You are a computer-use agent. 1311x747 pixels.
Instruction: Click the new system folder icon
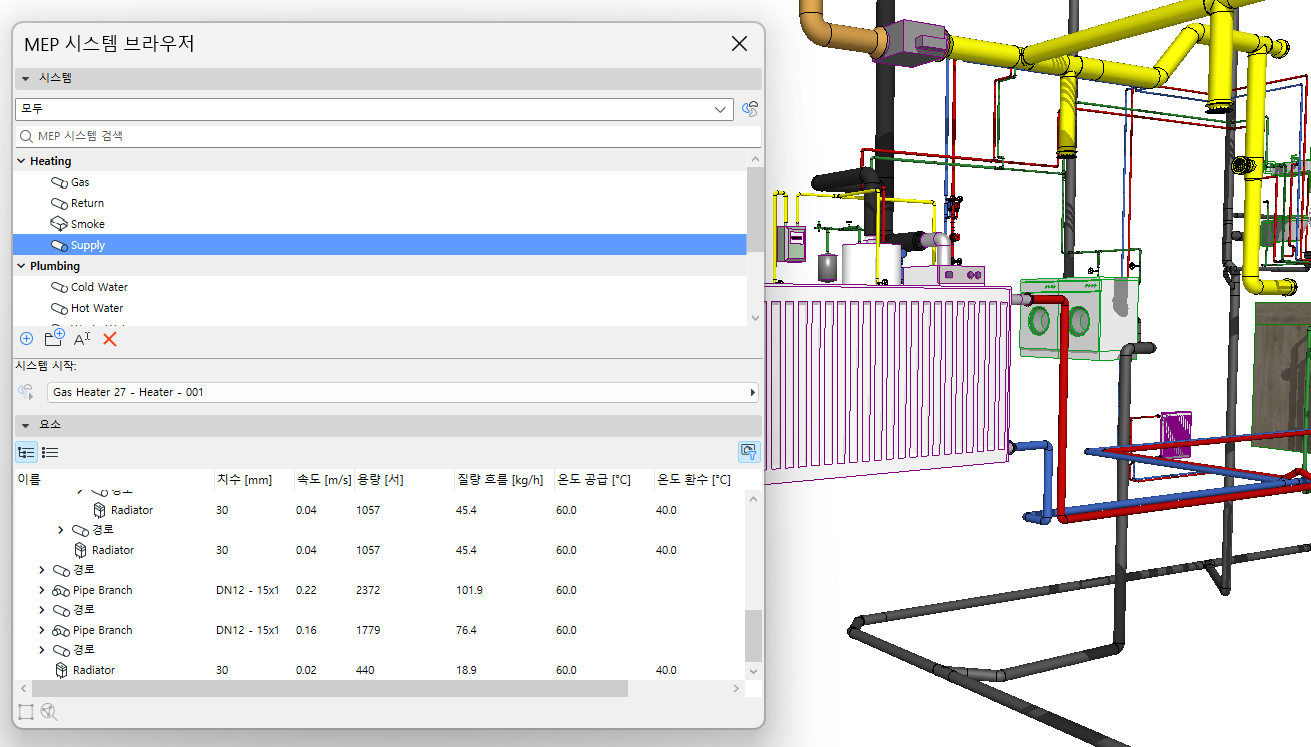(x=54, y=339)
